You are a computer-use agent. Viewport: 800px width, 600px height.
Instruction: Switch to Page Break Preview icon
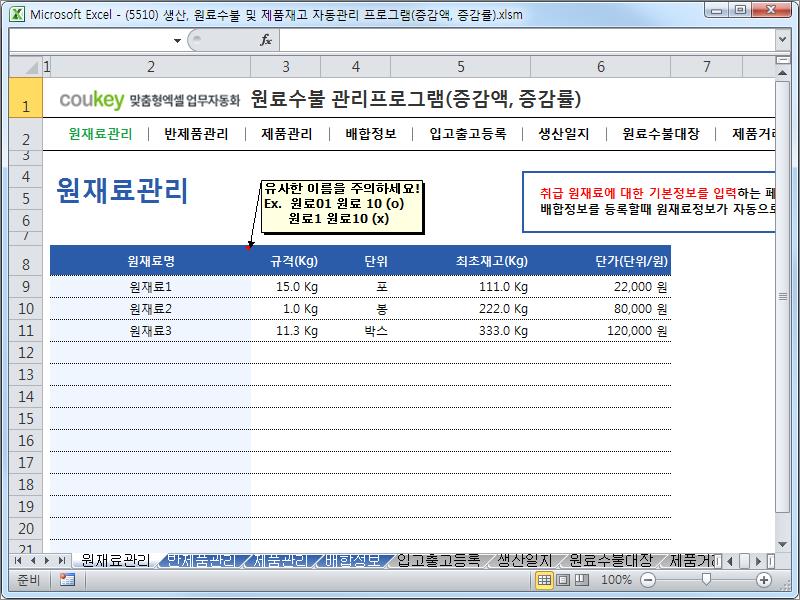pyautogui.click(x=582, y=580)
